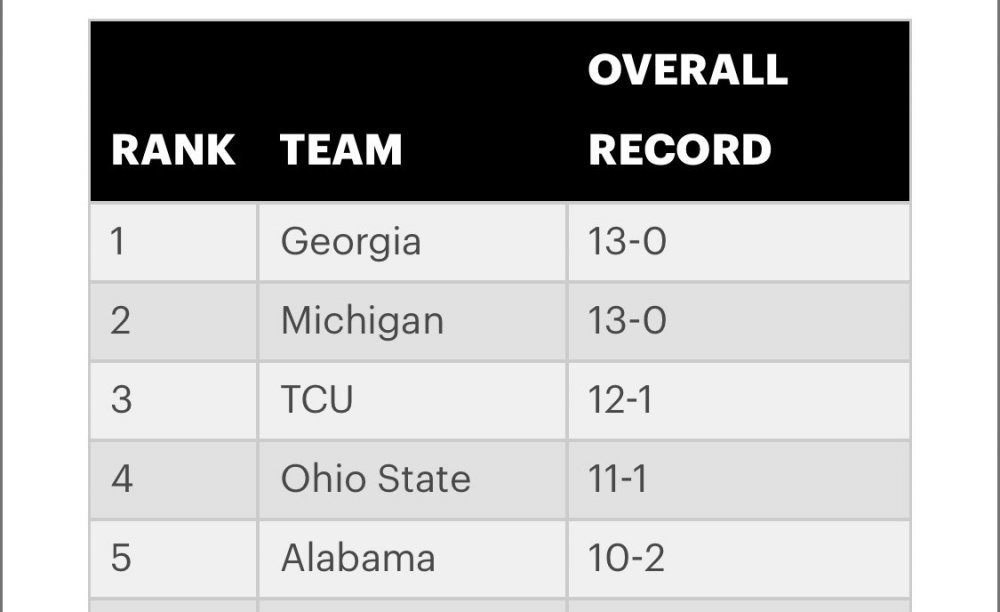Click the TEAM column header
The image size is (1000, 612).
click(341, 150)
